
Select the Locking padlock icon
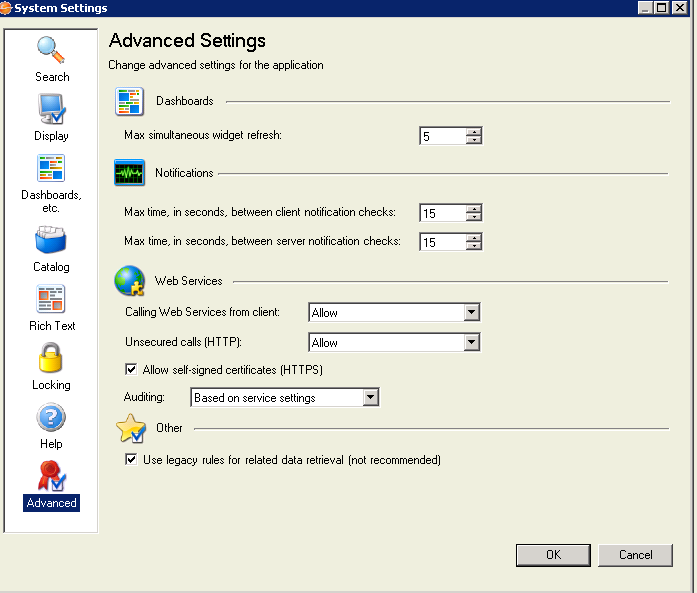coord(51,359)
